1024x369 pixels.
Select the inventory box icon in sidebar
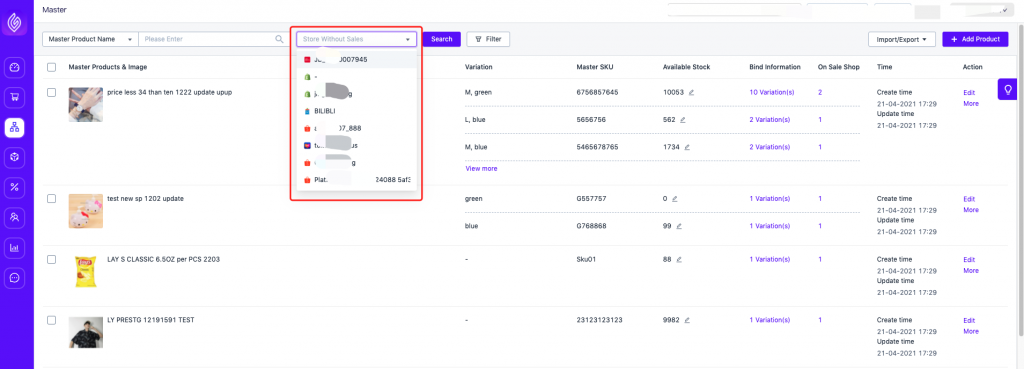point(15,157)
